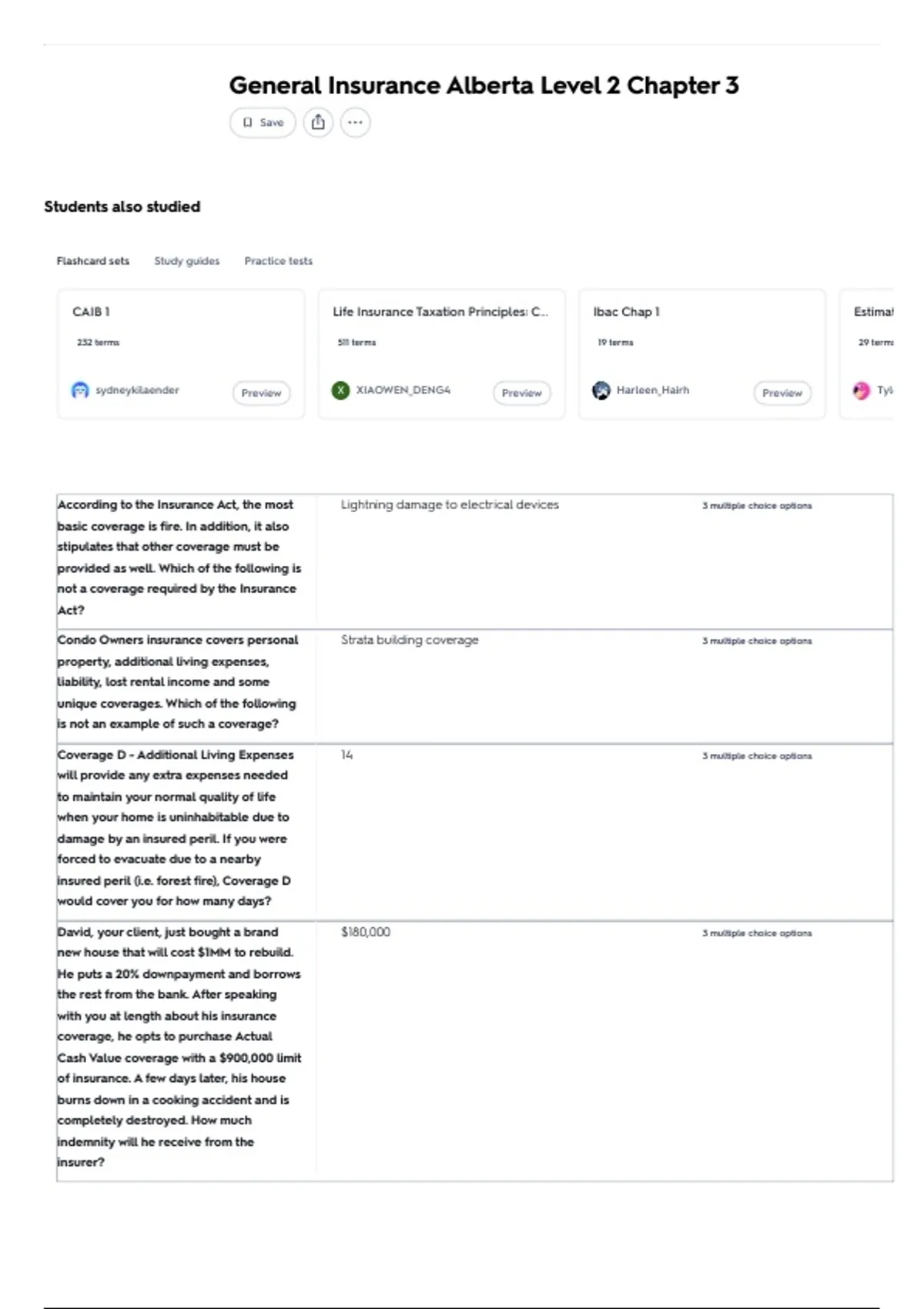
Task: Open the CAIB 1 card title
Action: (91, 312)
